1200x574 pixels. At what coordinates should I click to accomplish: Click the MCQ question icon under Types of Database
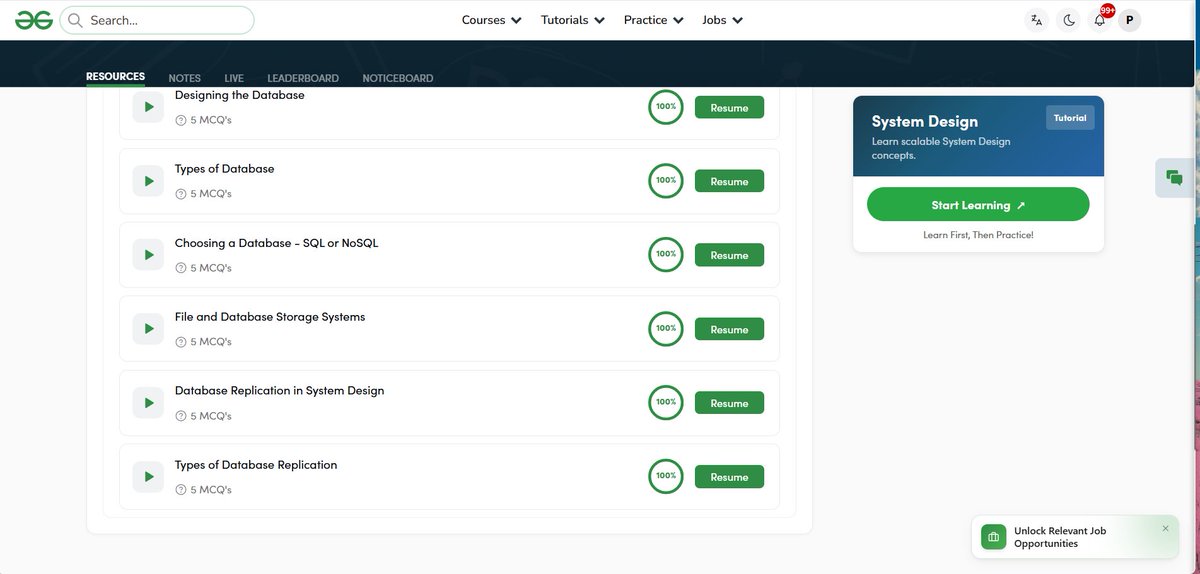181,194
